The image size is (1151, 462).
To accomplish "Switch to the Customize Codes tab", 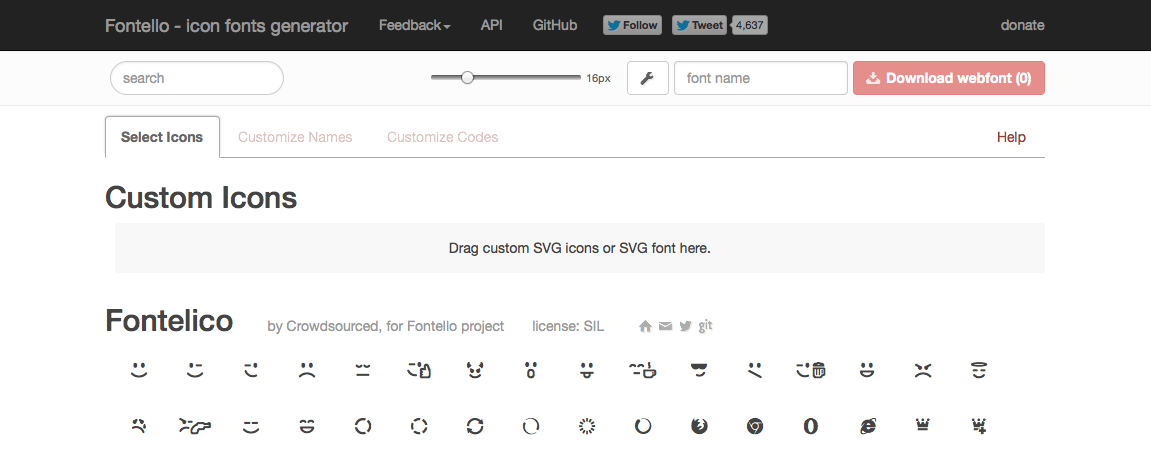I will tap(442, 137).
